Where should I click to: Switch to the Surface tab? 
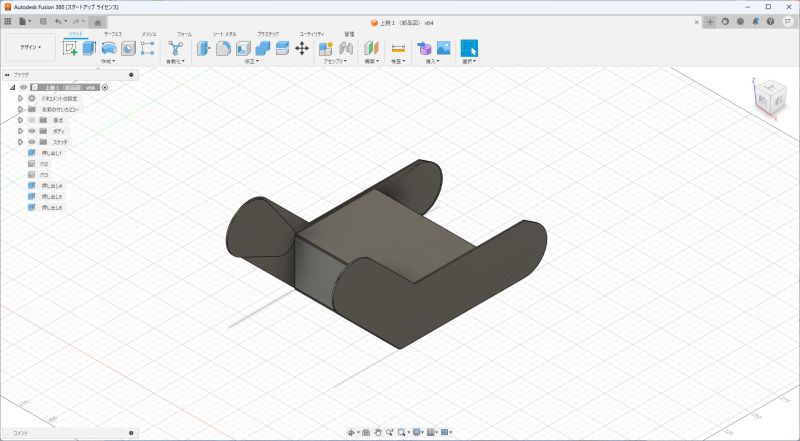coord(113,34)
